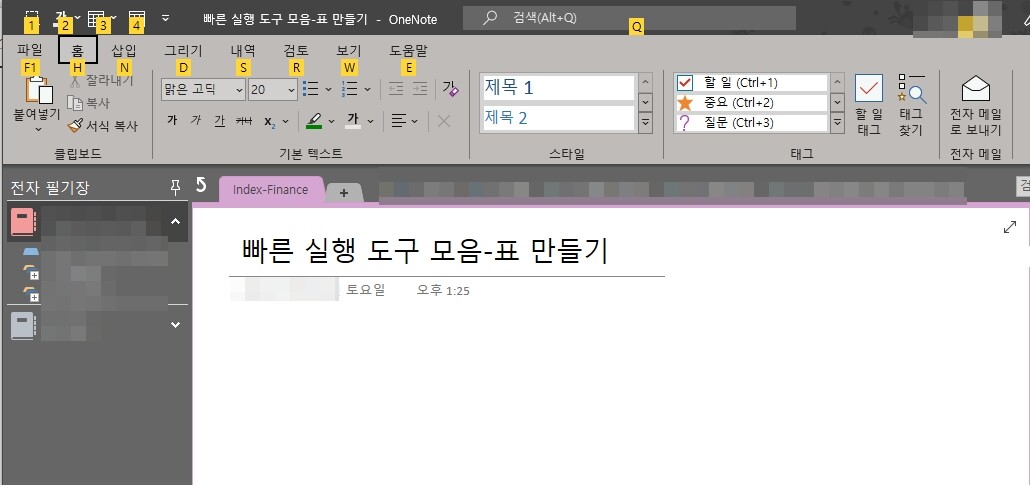Screen dimensions: 1030x485
Task: Apply green highlight color swatch
Action: coord(315,121)
